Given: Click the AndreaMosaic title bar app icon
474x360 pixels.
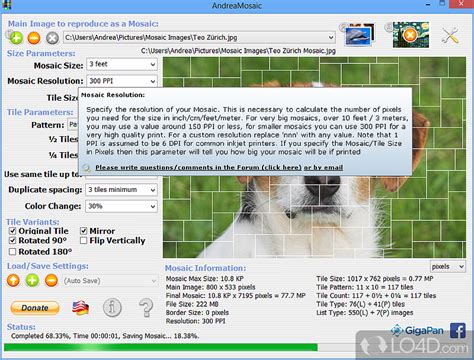Looking at the screenshot, I should pyautogui.click(x=6, y=5).
